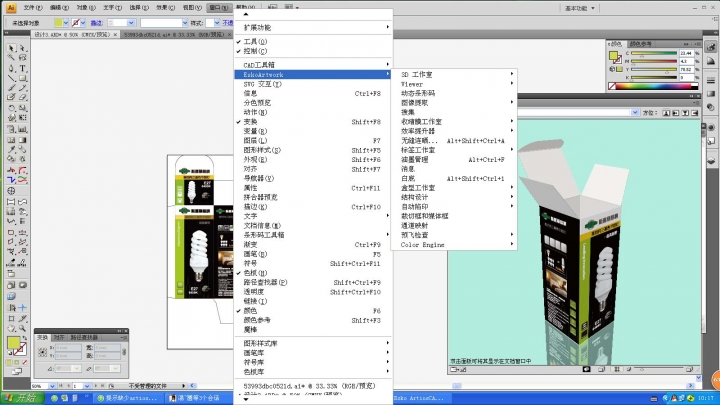Click the Illustrator Ai logo icon
The height and width of the screenshot is (405, 720).
(x=11, y=7)
